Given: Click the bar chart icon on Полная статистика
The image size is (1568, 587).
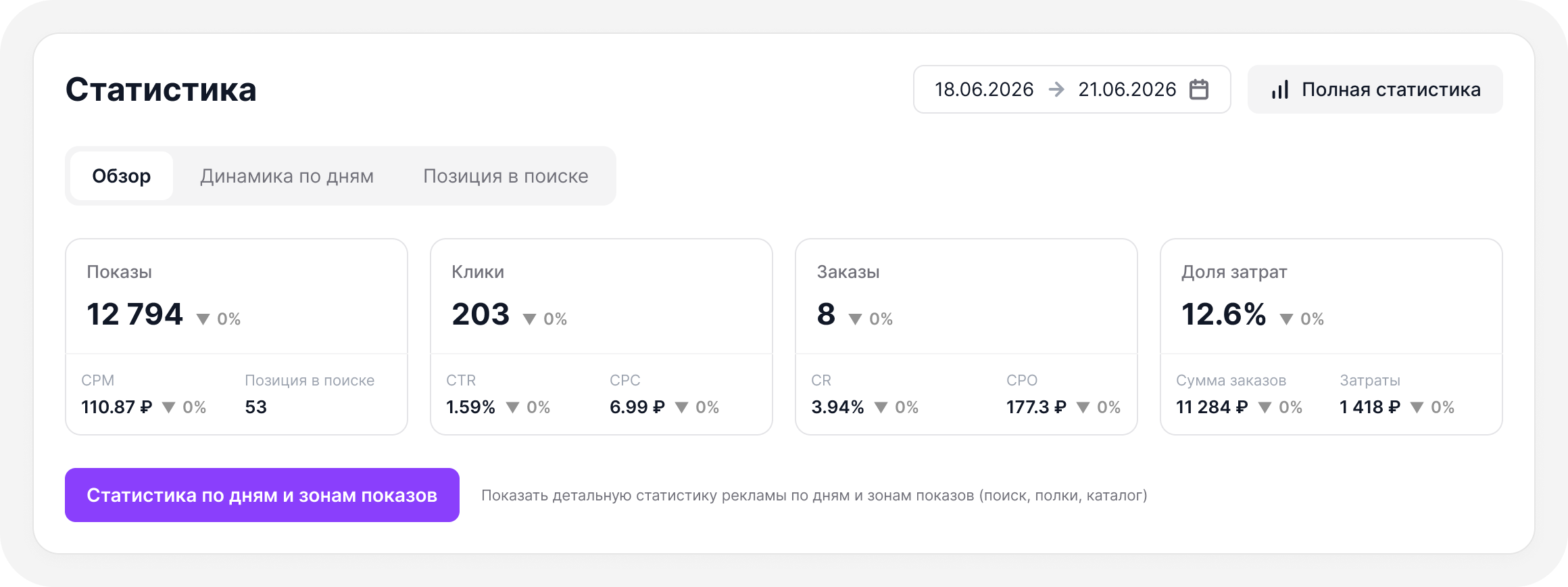Looking at the screenshot, I should pos(1280,90).
